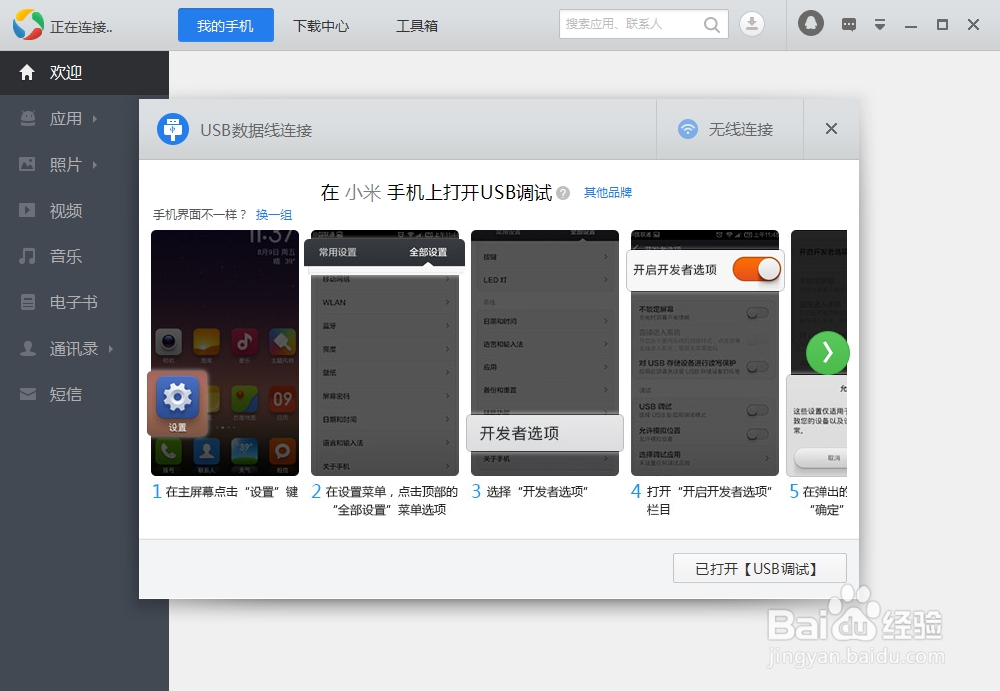Viewport: 1000px width, 691px height.
Task: Go to next steps with green arrow
Action: (827, 352)
